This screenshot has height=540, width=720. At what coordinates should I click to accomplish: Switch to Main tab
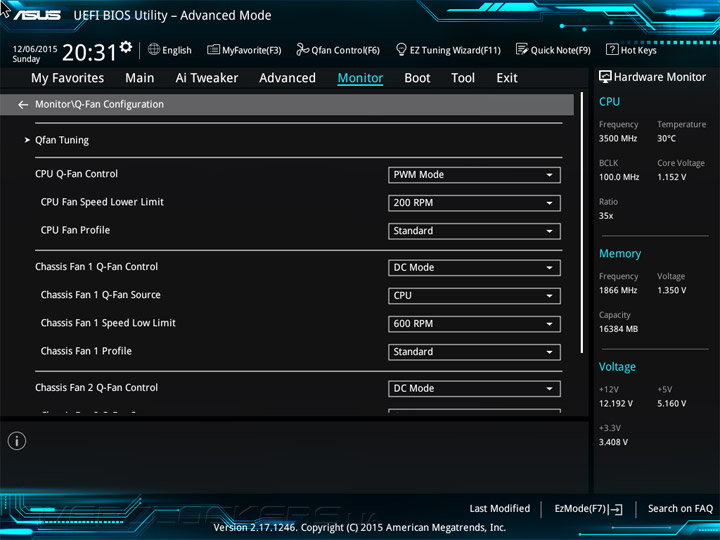click(140, 78)
